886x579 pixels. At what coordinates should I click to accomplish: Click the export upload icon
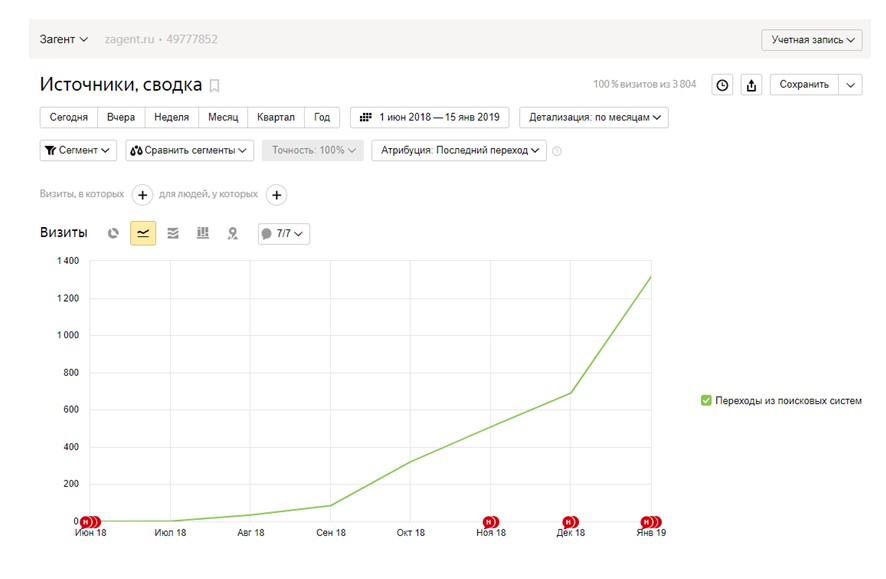tap(751, 85)
